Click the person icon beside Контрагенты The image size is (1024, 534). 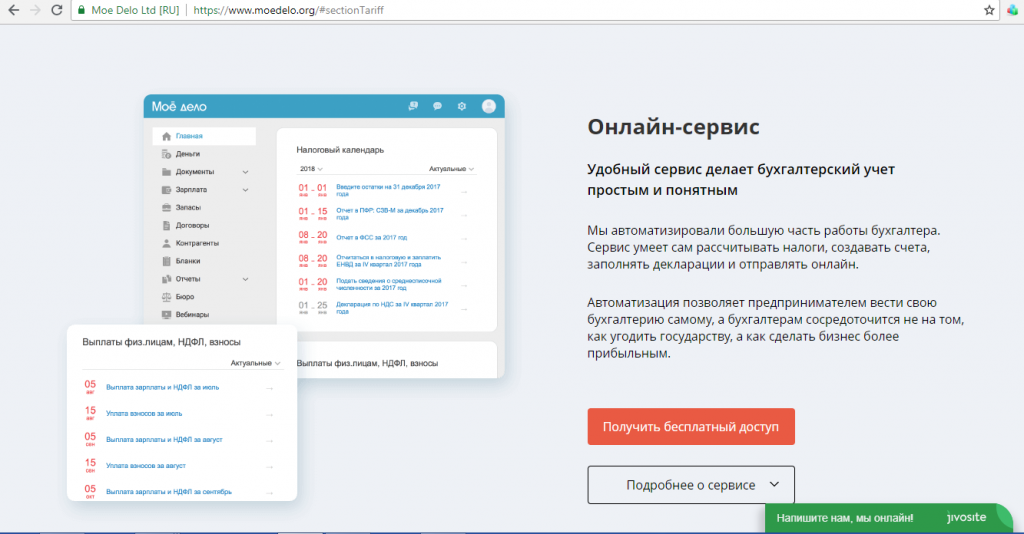point(166,243)
